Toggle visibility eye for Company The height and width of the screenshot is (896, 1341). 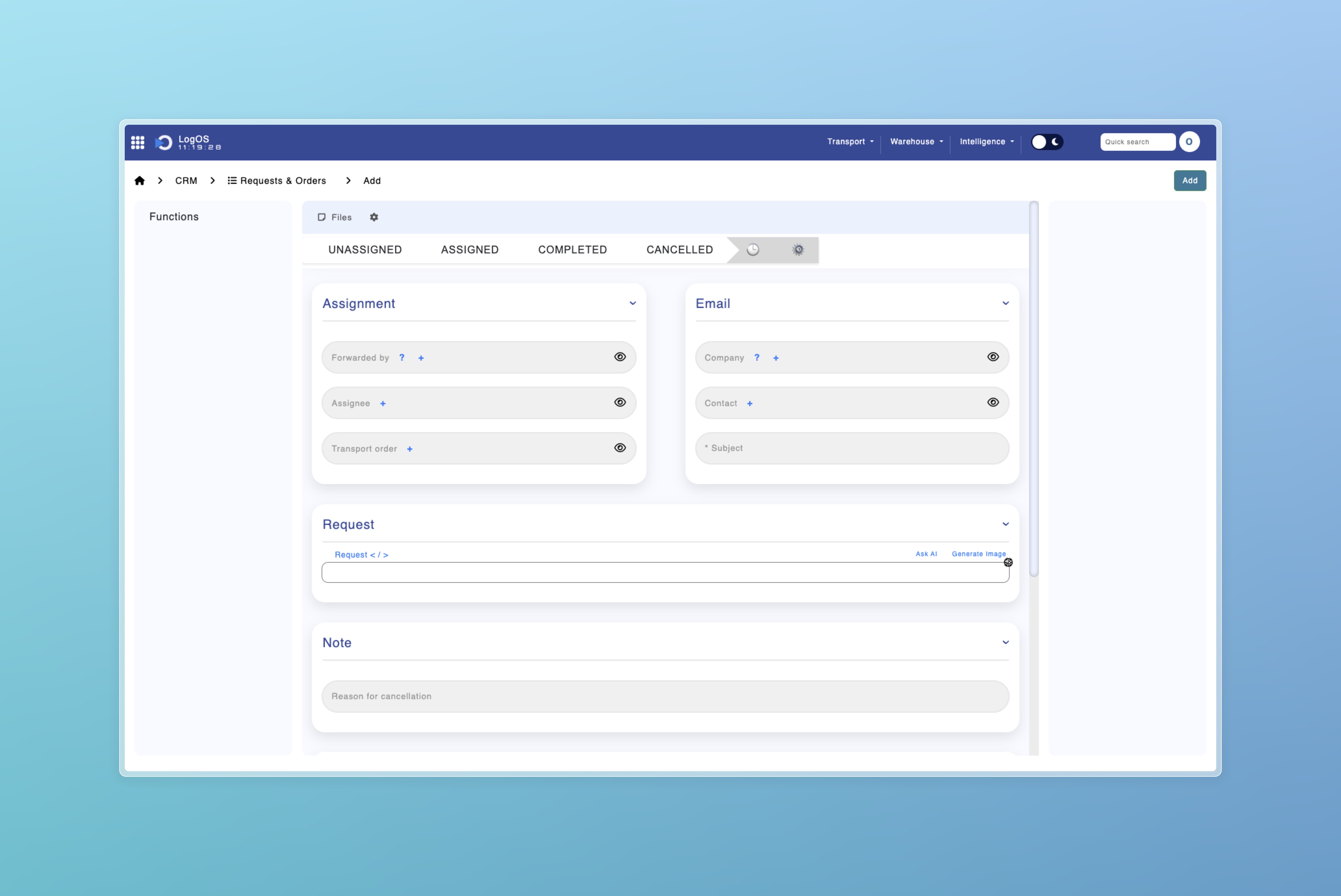click(x=993, y=357)
